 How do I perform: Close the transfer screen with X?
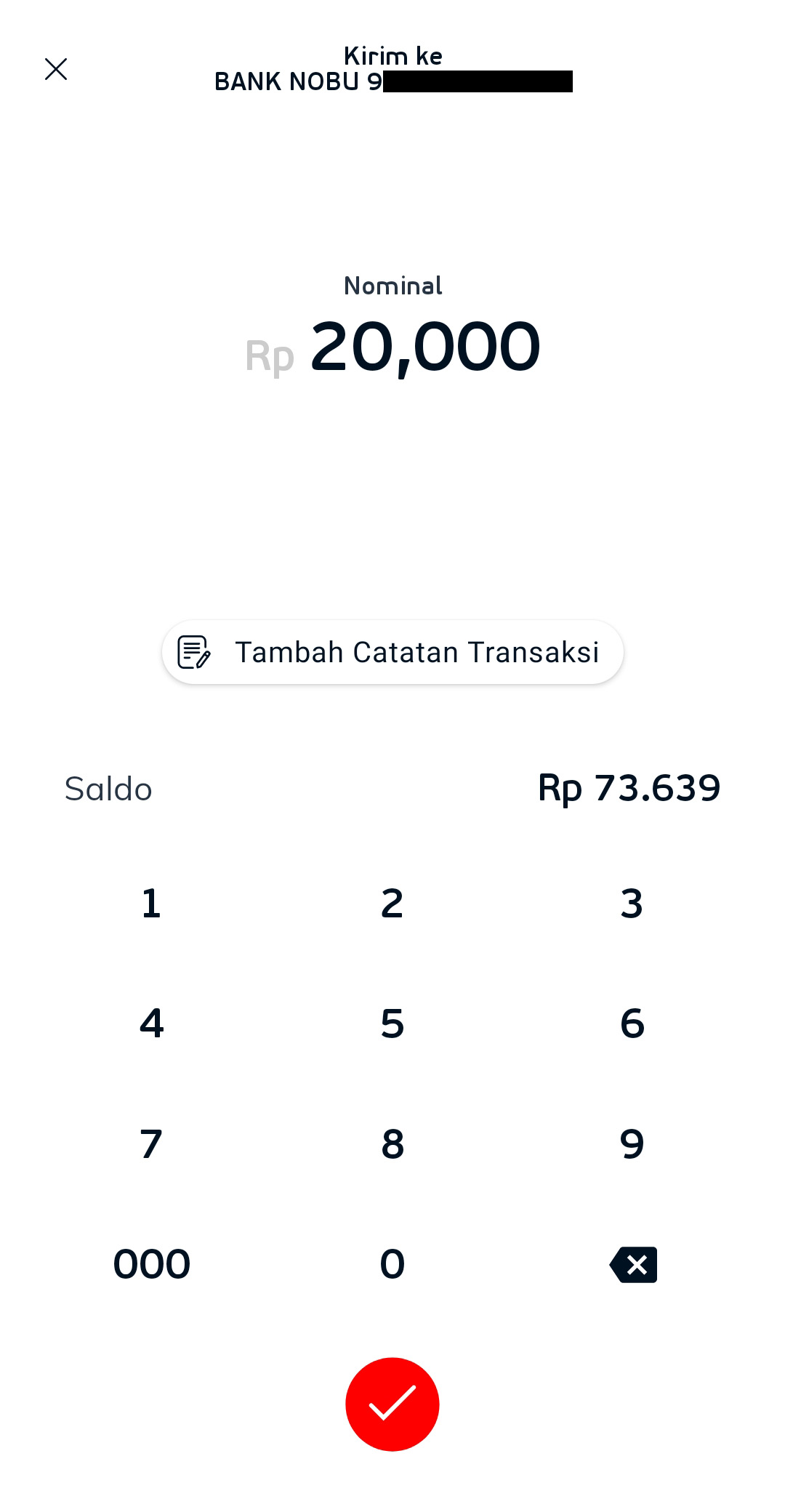pyautogui.click(x=56, y=69)
